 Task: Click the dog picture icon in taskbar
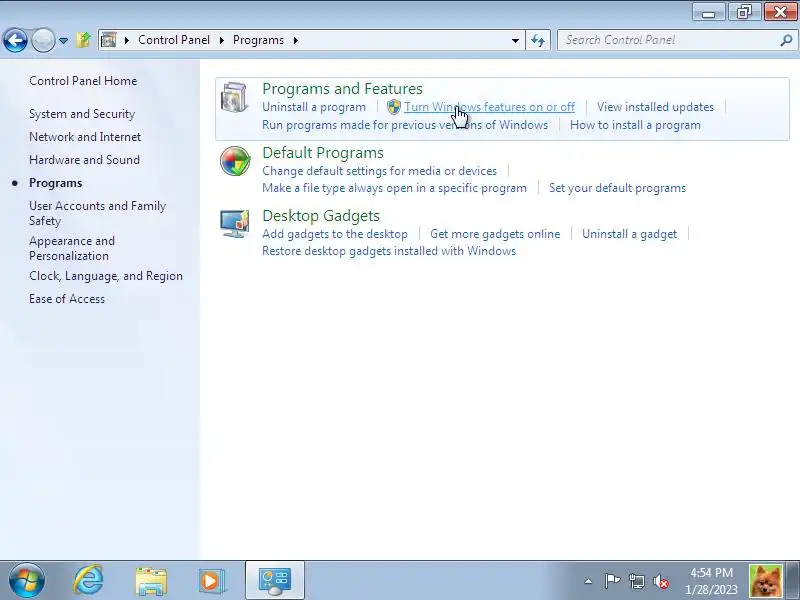point(765,581)
